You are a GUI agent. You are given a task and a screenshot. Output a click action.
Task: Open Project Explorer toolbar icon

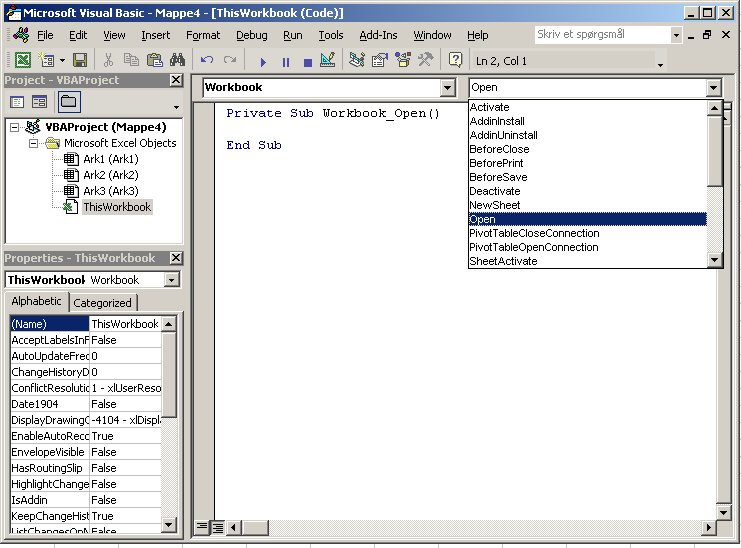[x=357, y=60]
